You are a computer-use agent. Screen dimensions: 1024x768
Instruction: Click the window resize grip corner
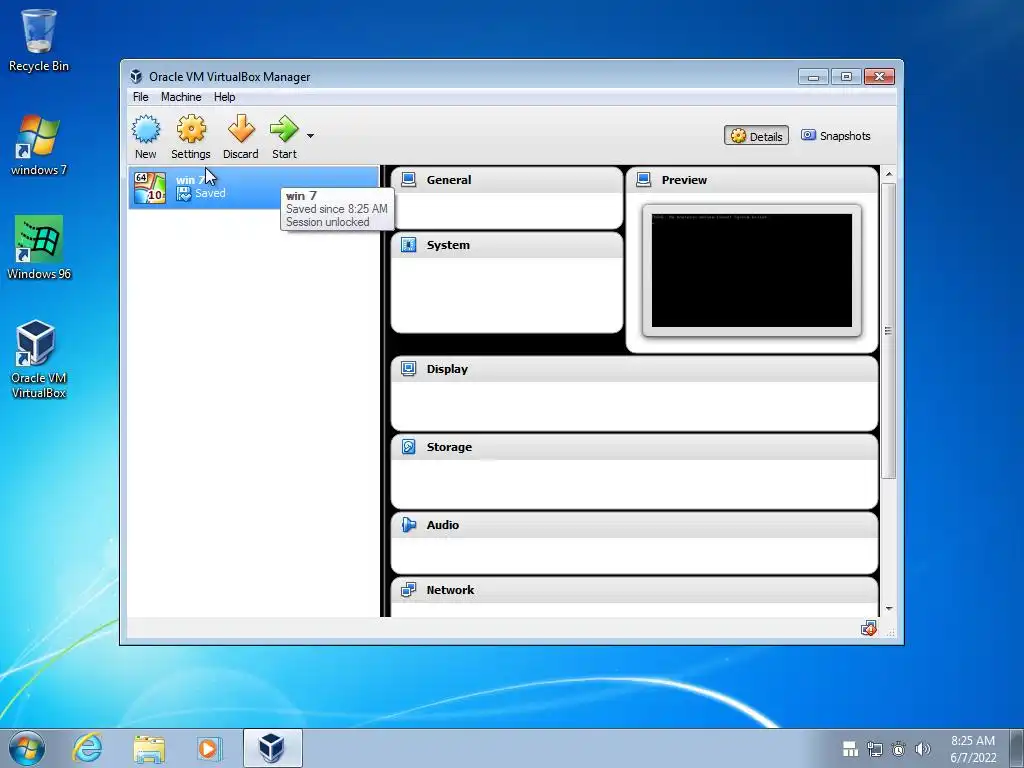pos(891,633)
